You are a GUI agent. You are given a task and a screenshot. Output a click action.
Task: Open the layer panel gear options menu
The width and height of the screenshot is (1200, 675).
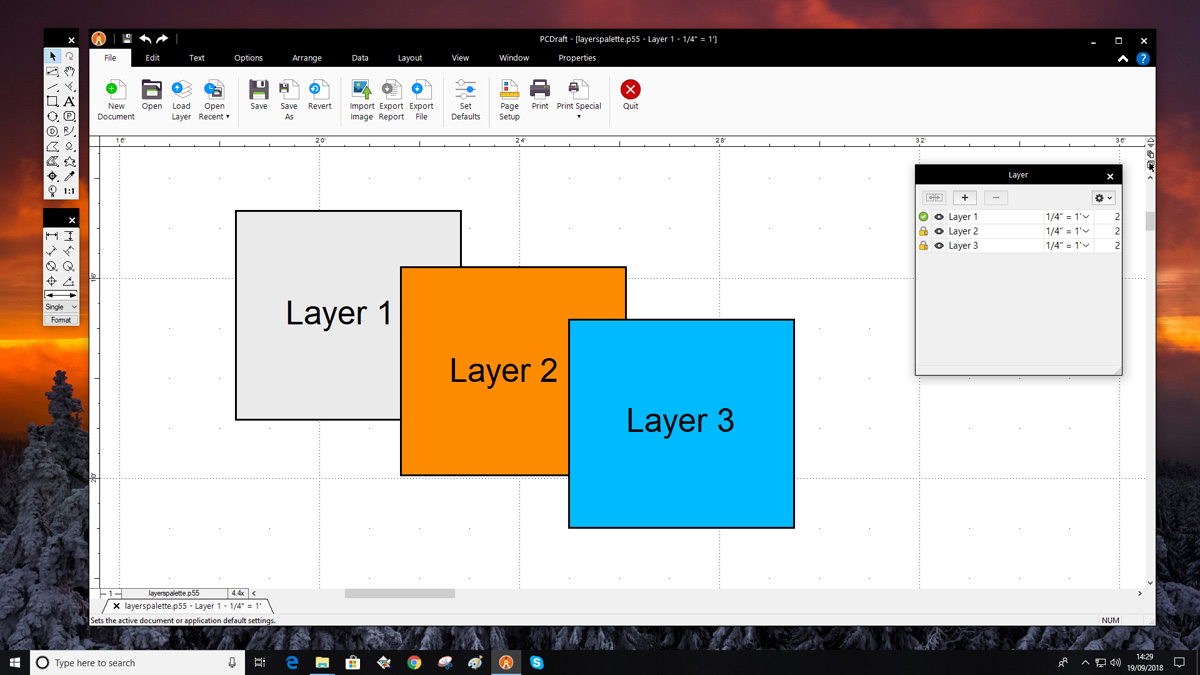coord(1102,198)
